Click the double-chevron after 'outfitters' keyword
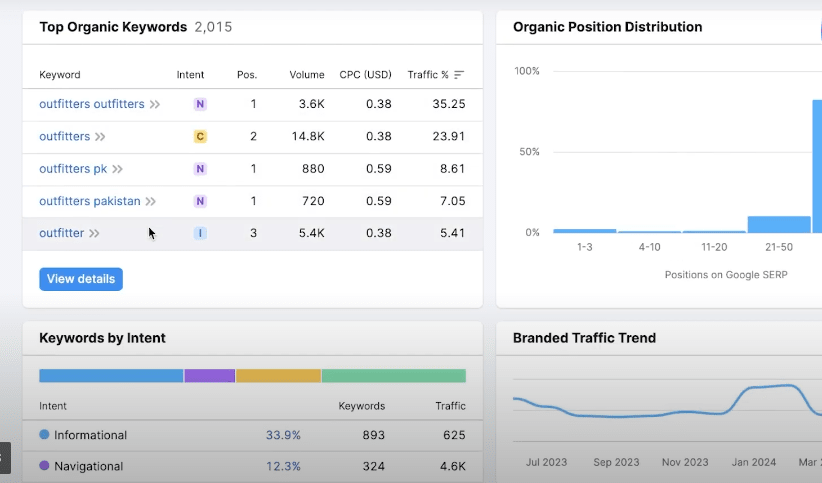Image resolution: width=822 pixels, height=483 pixels. (x=100, y=137)
